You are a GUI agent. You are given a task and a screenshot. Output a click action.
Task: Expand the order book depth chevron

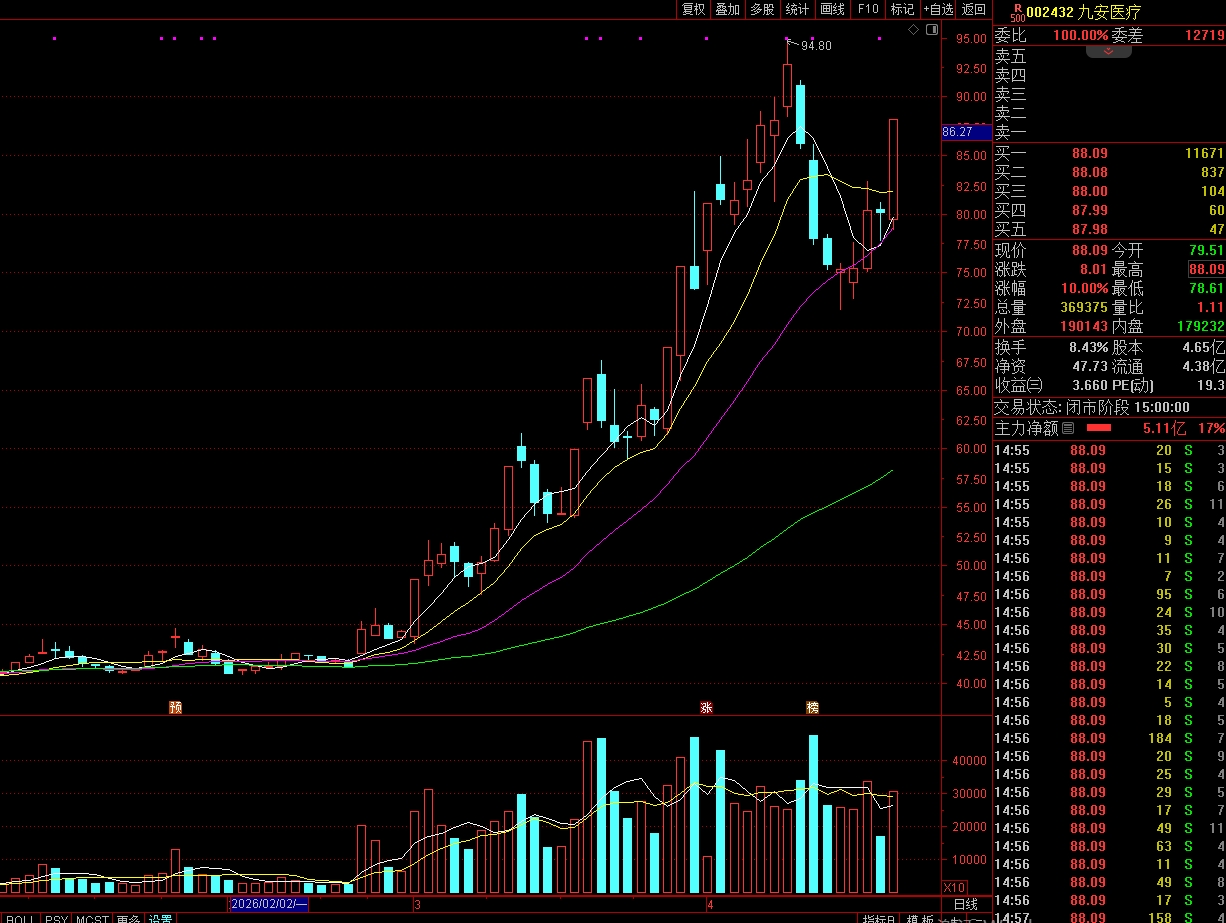pos(1108,50)
